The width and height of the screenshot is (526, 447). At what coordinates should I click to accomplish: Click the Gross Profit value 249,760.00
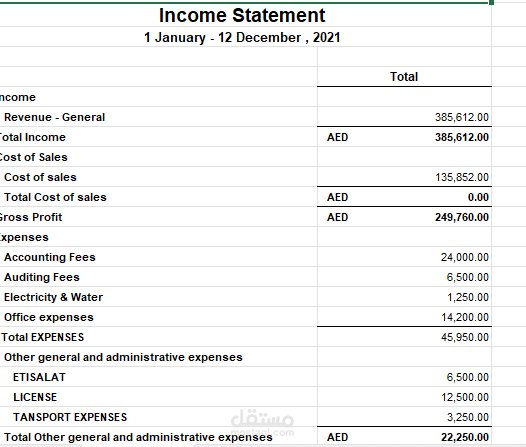[462, 217]
